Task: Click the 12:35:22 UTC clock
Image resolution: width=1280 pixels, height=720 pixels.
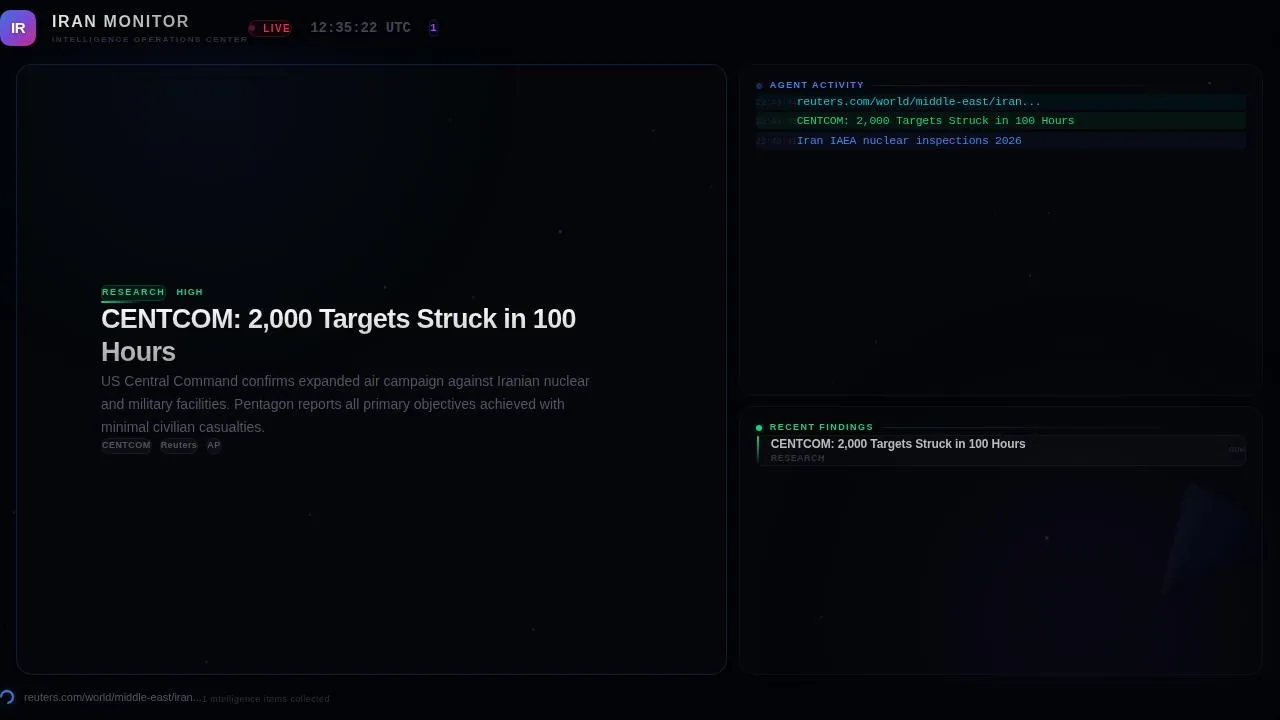Action: 360,28
